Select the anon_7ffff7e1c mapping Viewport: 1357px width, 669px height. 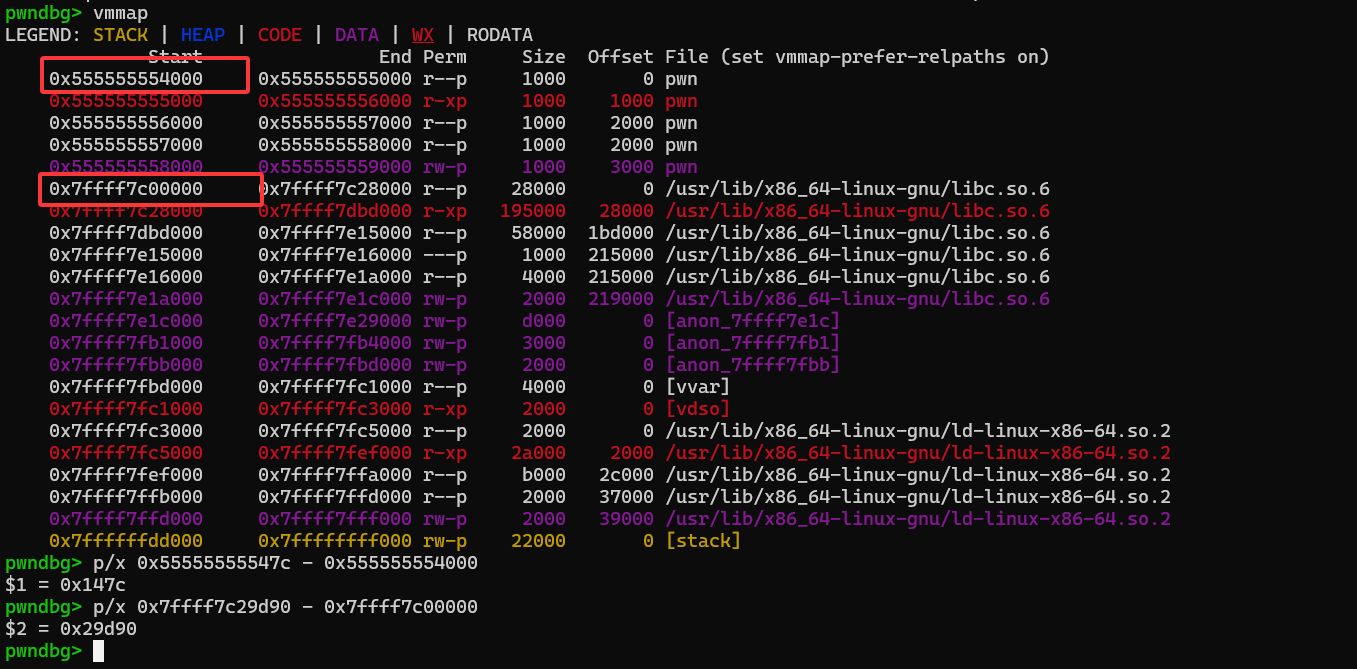tap(750, 320)
